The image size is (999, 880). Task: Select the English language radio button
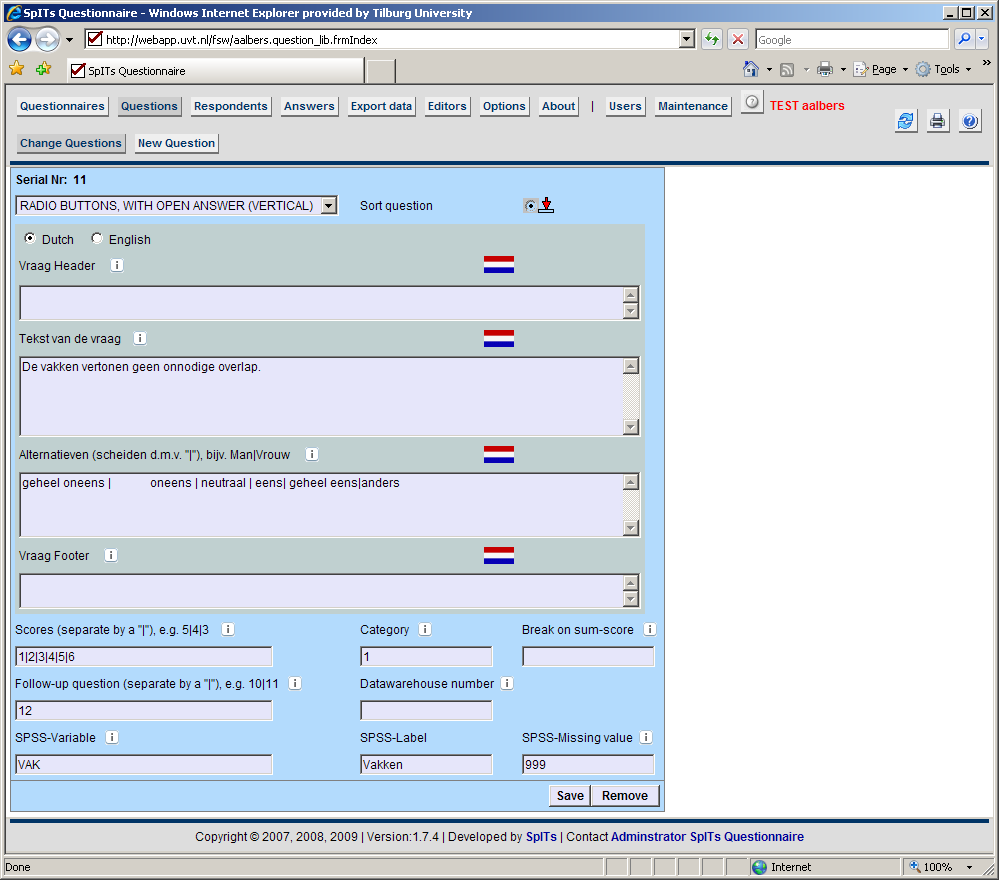97,239
